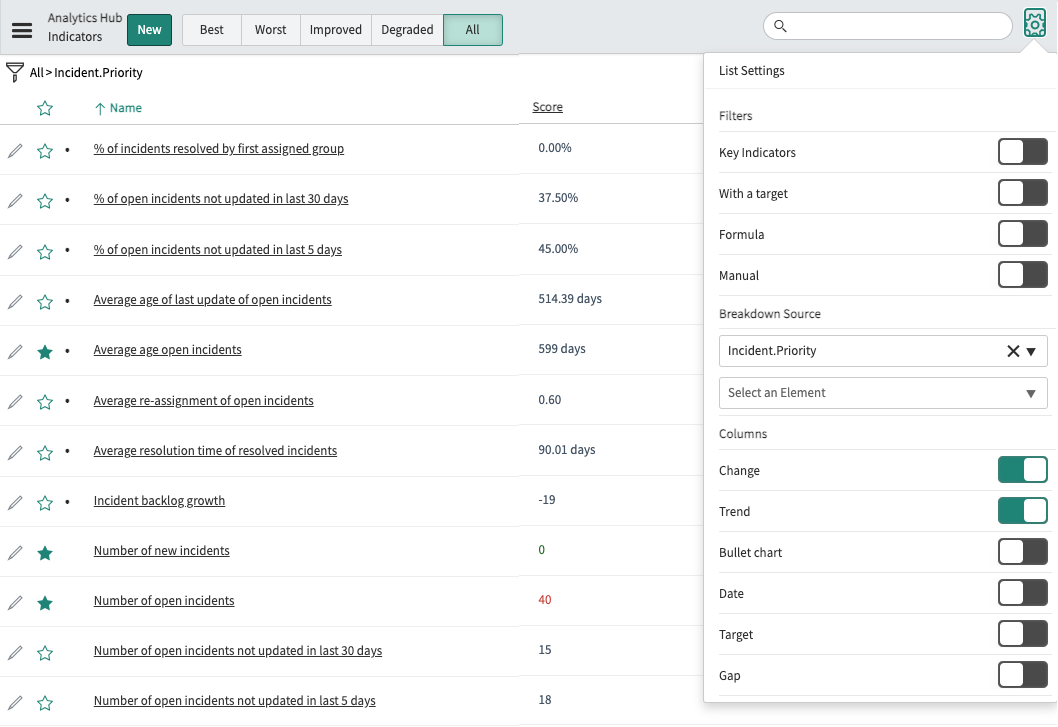Image resolution: width=1058 pixels, height=727 pixels.
Task: Unfavorite Number of open incidents star
Action: pyautogui.click(x=45, y=603)
